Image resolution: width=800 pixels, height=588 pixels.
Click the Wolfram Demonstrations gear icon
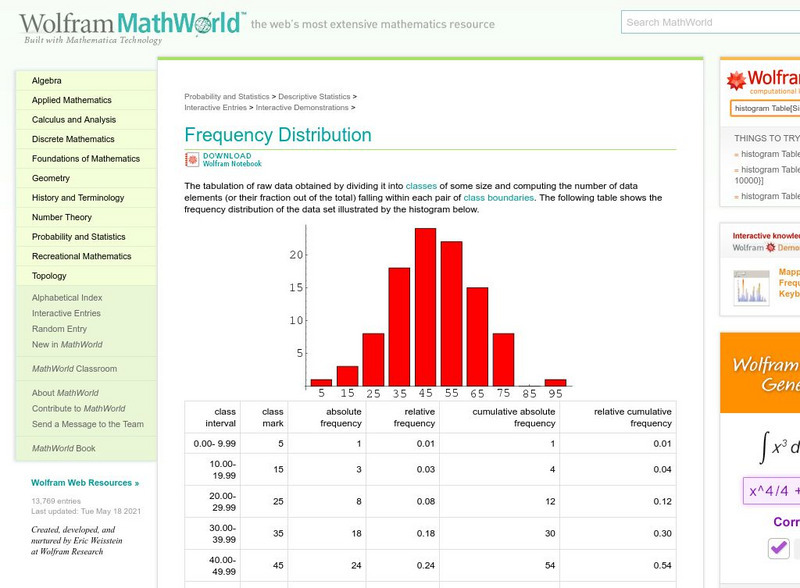[x=770, y=248]
